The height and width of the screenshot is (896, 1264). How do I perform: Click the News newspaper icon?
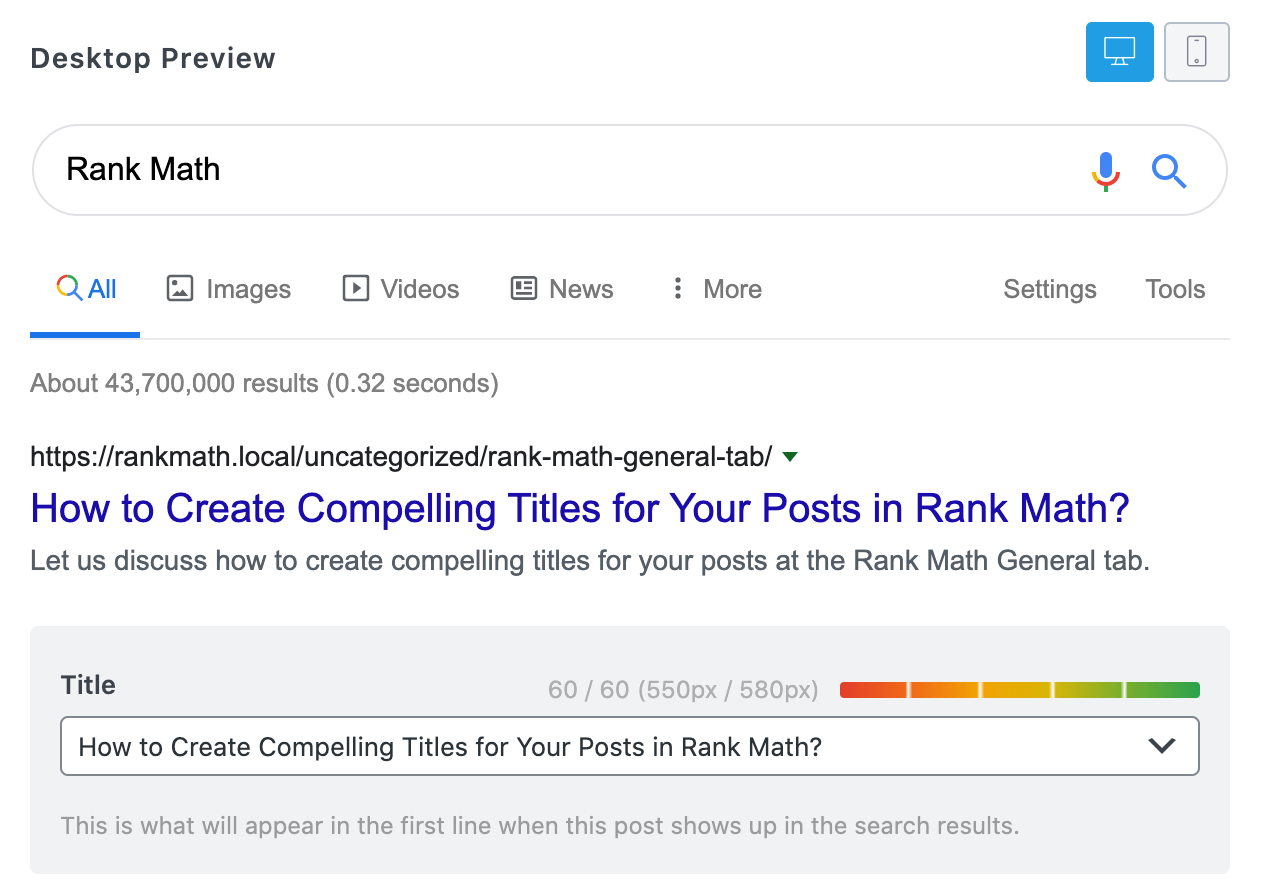coord(524,289)
